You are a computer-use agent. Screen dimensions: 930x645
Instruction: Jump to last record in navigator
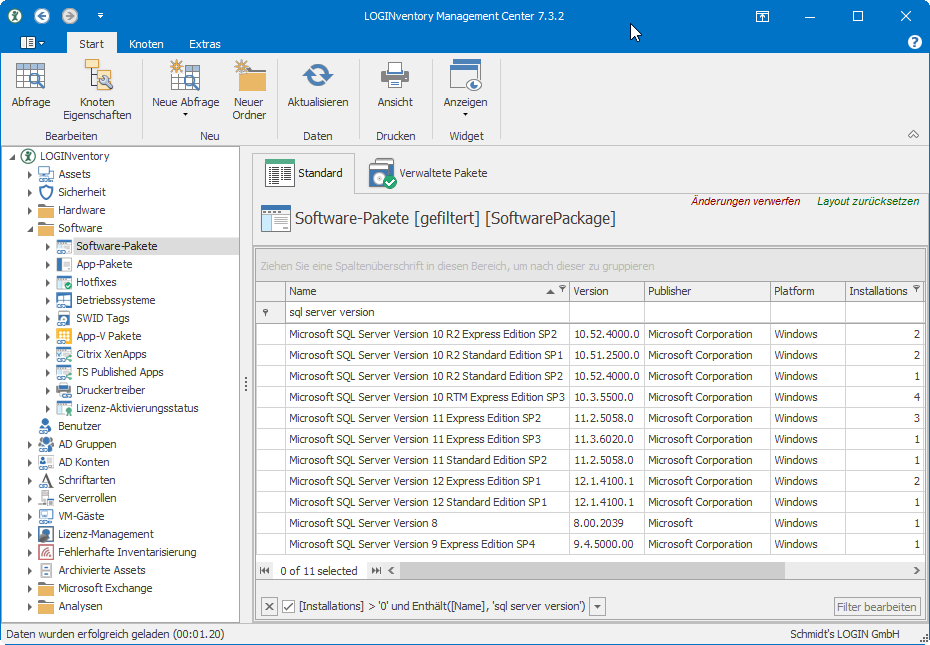pyautogui.click(x=376, y=571)
